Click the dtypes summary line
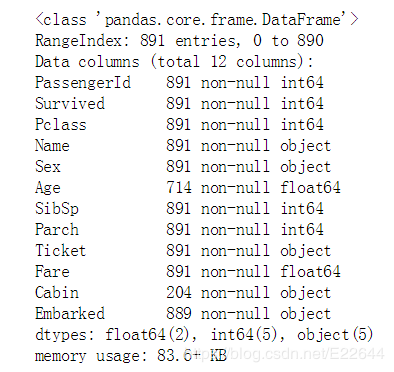This screenshot has height=372, width=394. [204, 335]
